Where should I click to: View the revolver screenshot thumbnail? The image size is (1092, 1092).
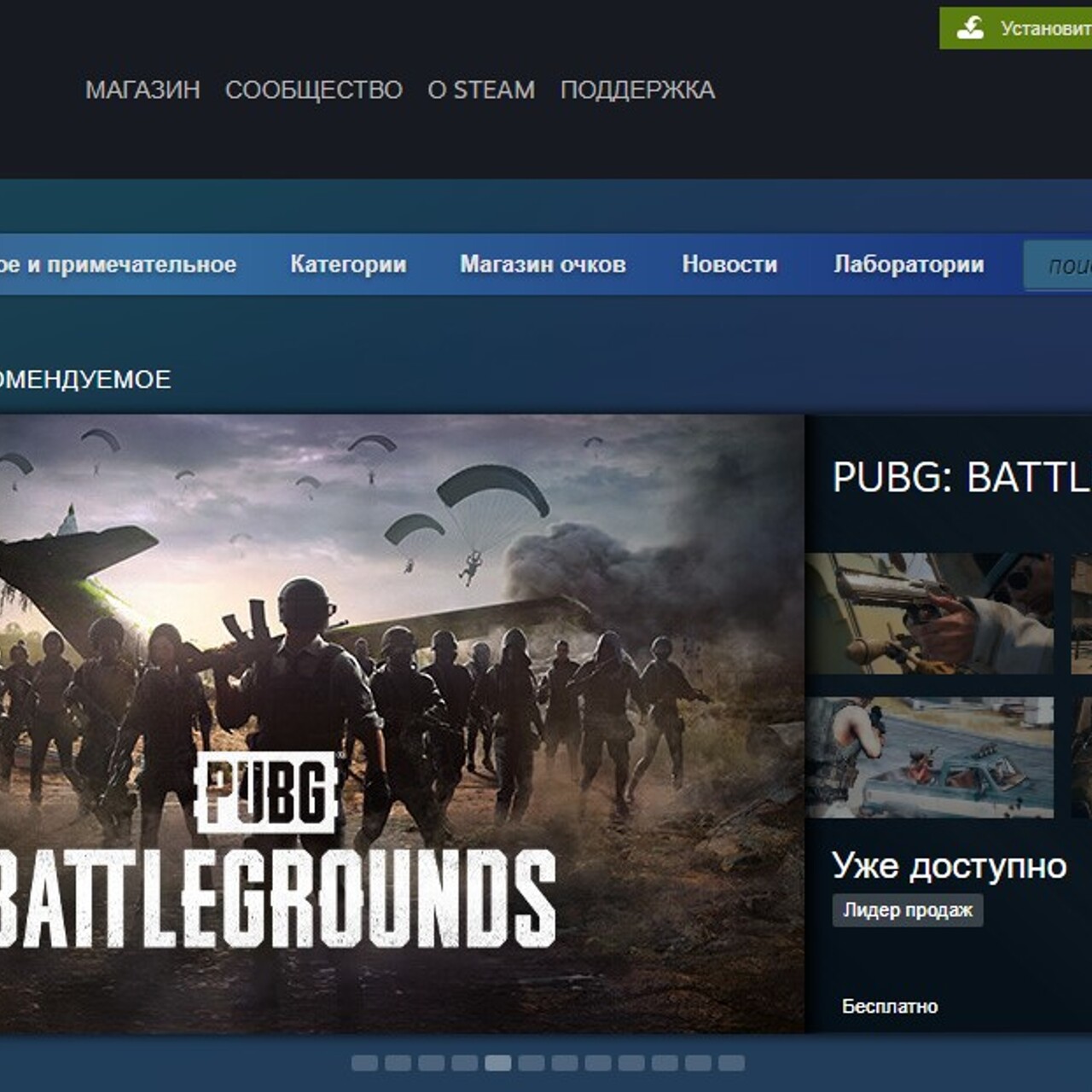pos(929,613)
